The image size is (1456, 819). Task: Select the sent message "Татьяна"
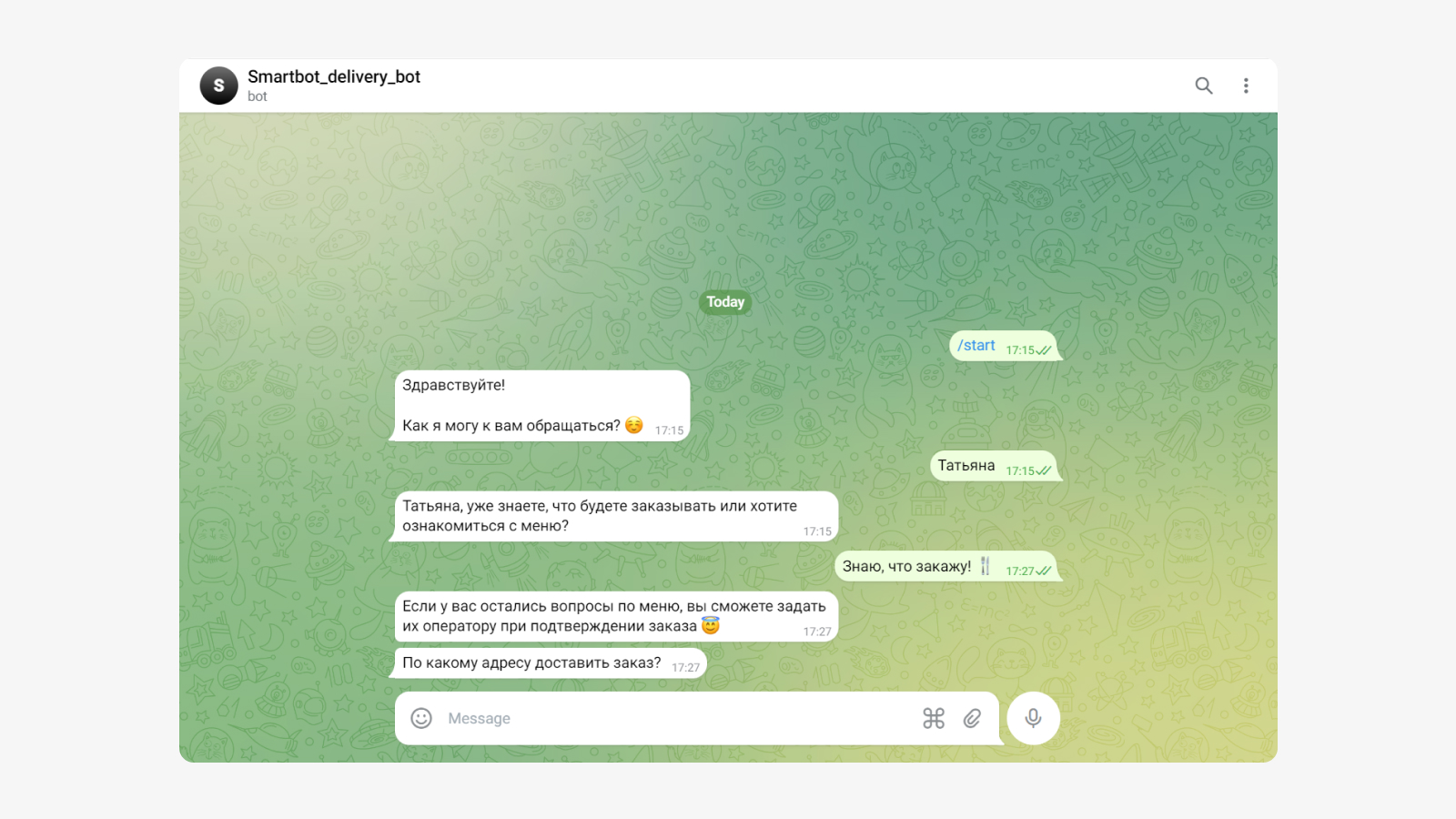[x=994, y=466]
